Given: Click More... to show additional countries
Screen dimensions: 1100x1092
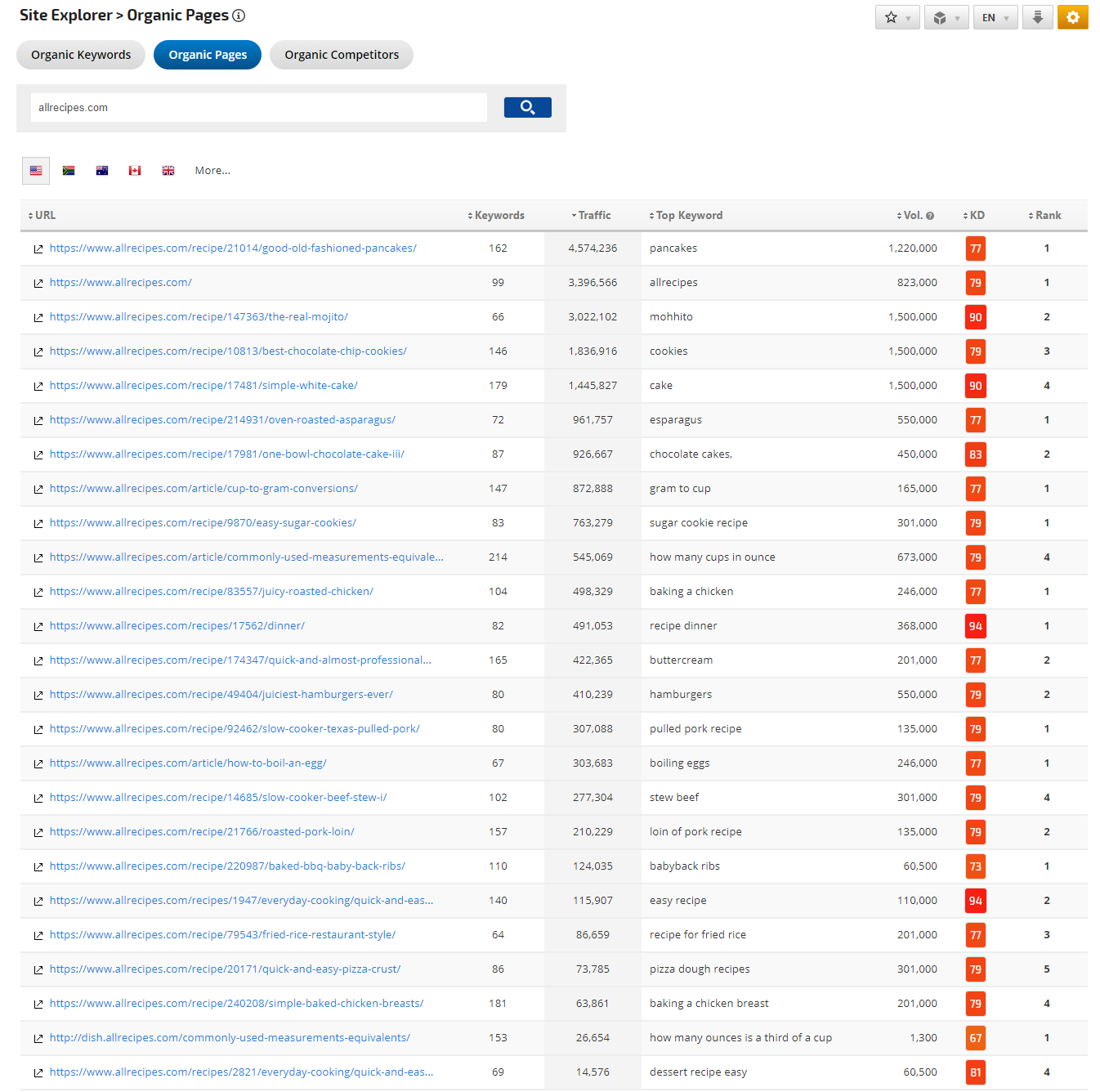Looking at the screenshot, I should click(212, 171).
